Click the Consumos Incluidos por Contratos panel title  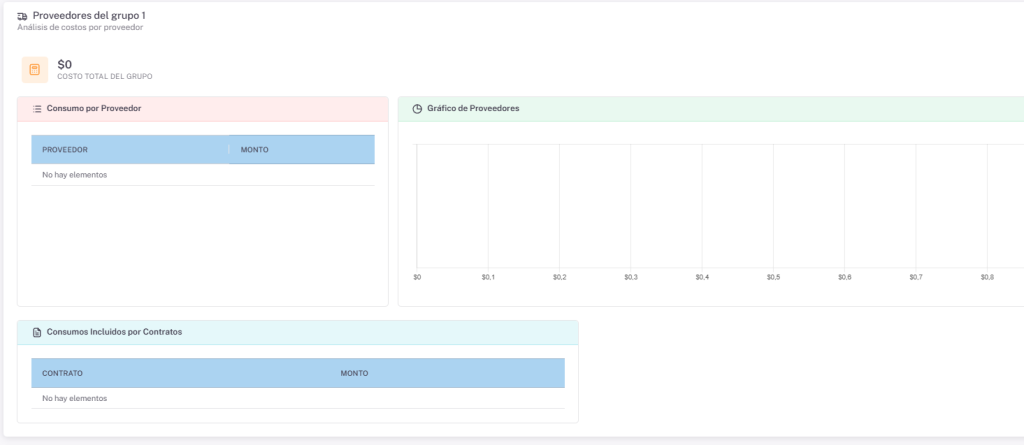tap(114, 332)
